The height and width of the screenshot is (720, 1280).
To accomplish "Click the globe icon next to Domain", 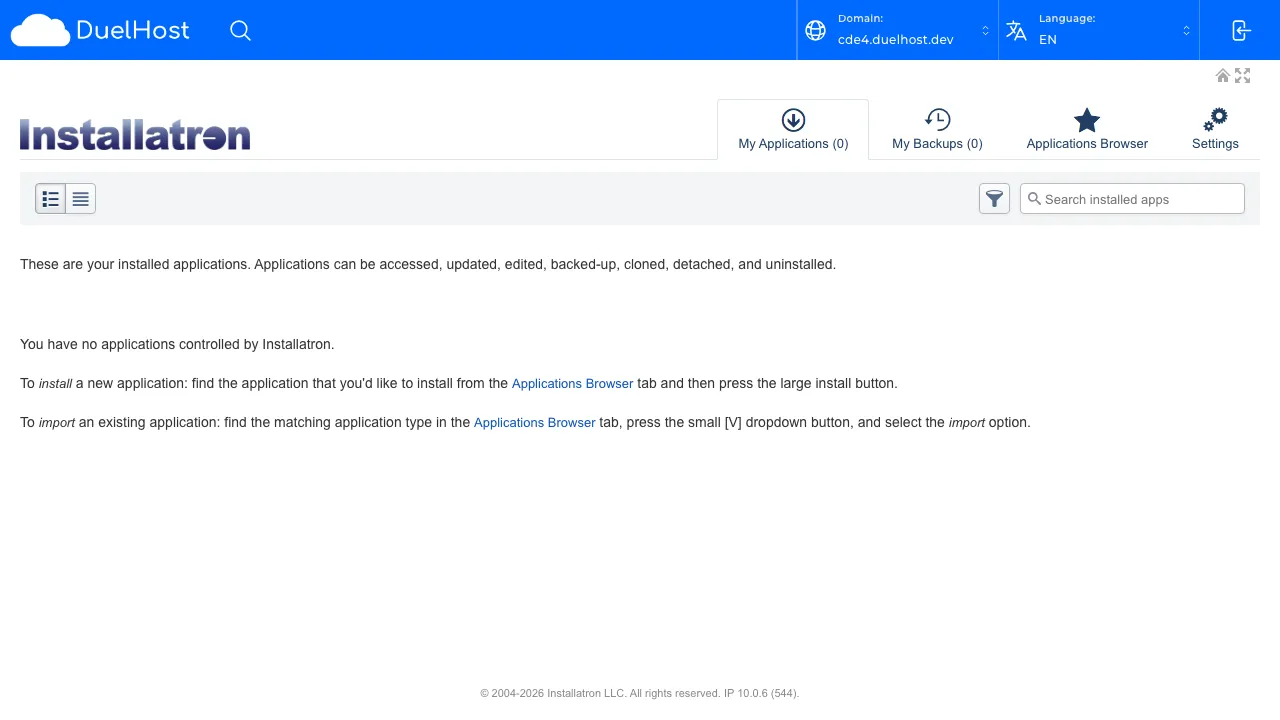I will pos(815,30).
